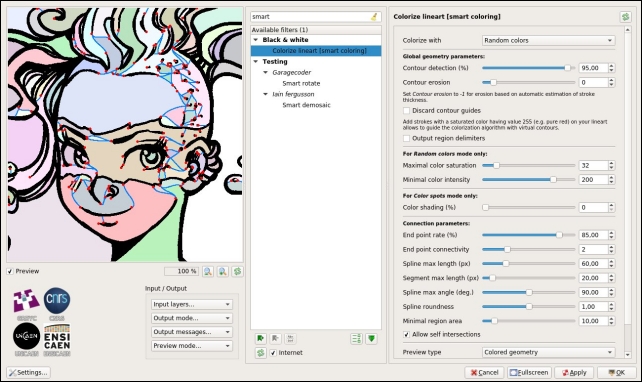Enable Discard contour guides
The width and height of the screenshot is (642, 382).
[406, 111]
